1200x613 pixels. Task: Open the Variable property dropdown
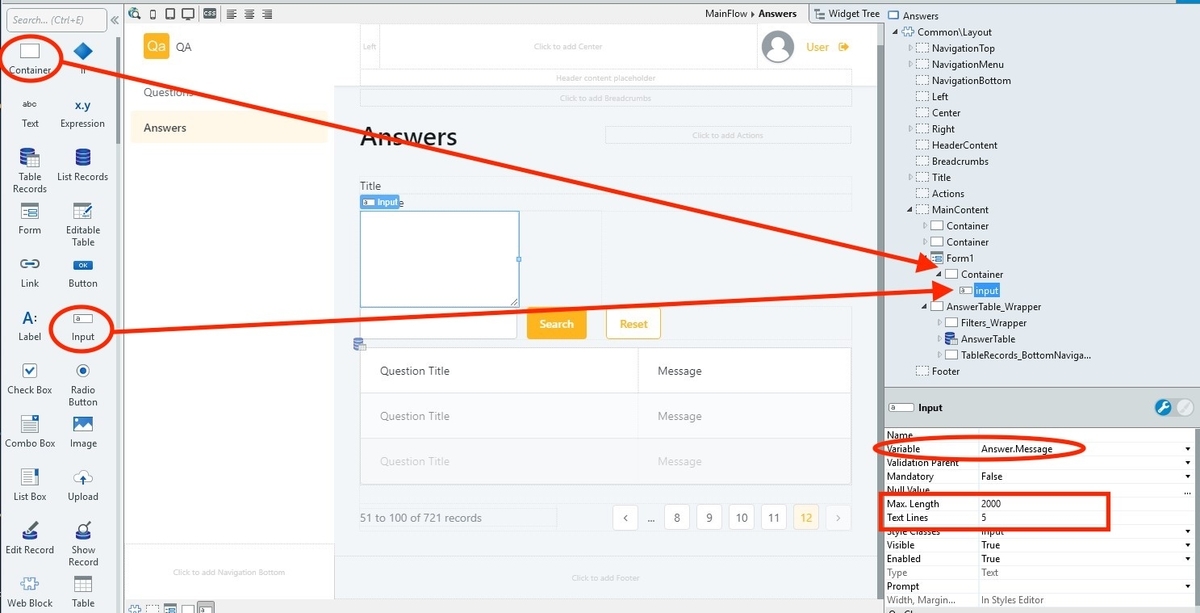(1188, 449)
